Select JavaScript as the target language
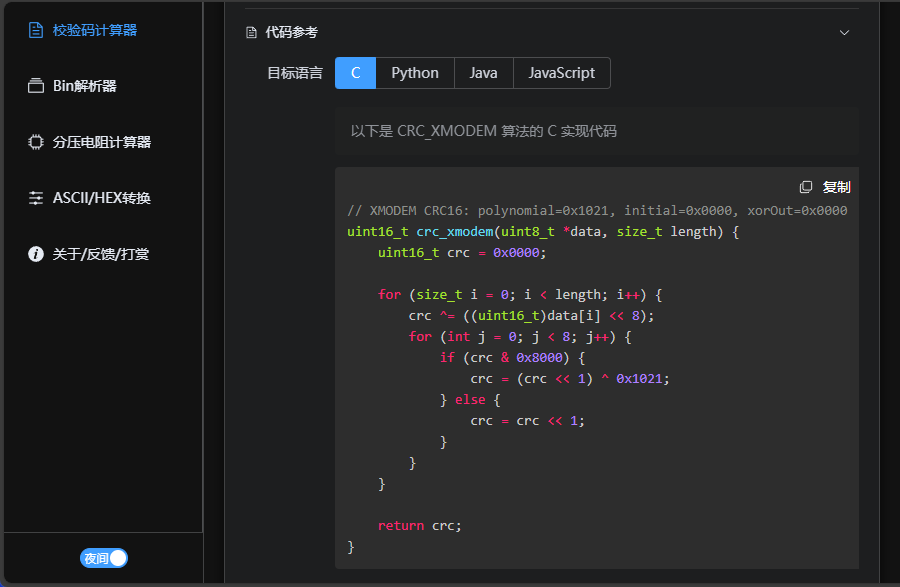 click(561, 73)
